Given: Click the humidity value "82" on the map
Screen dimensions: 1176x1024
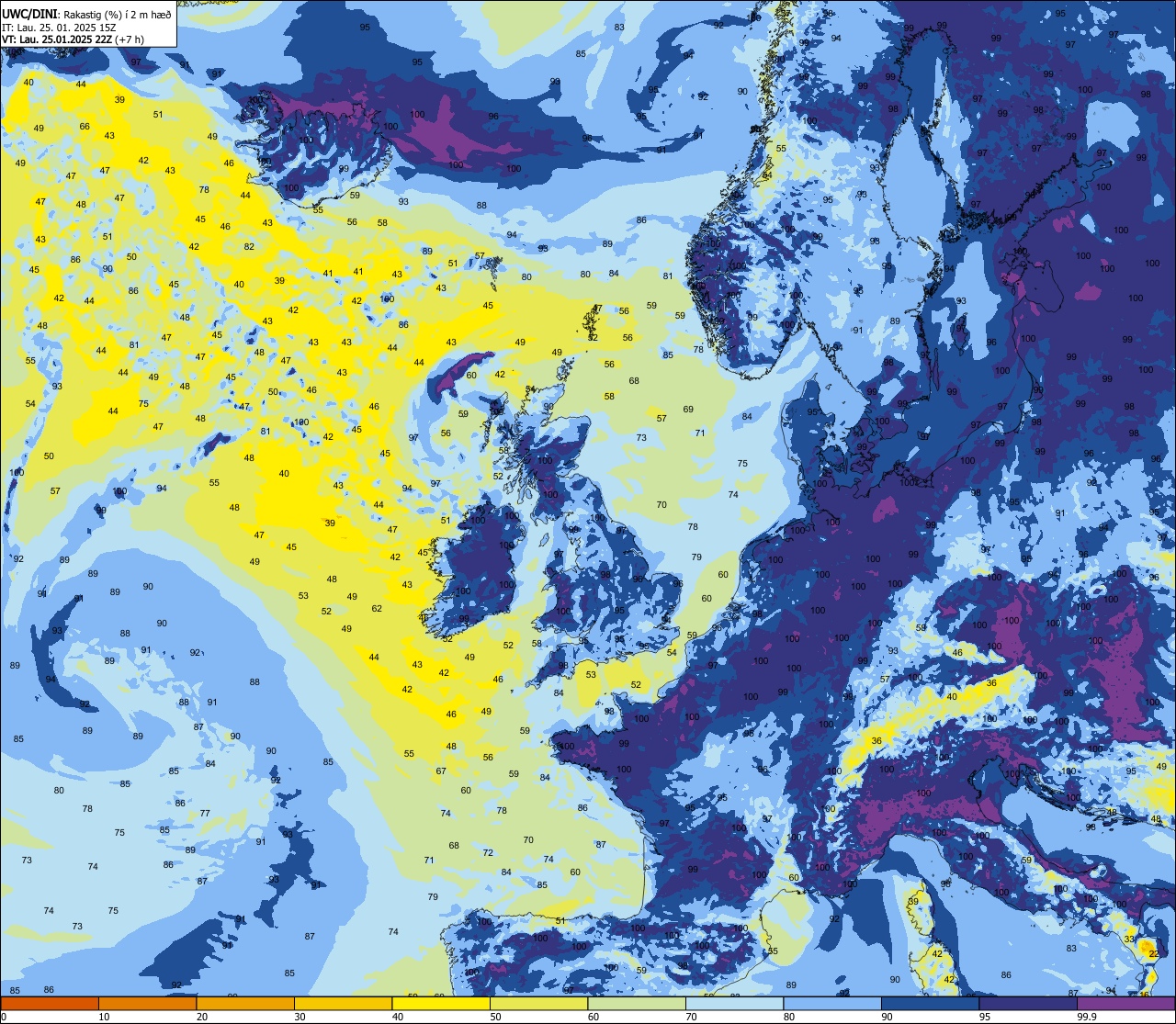Looking at the screenshot, I should (249, 246).
